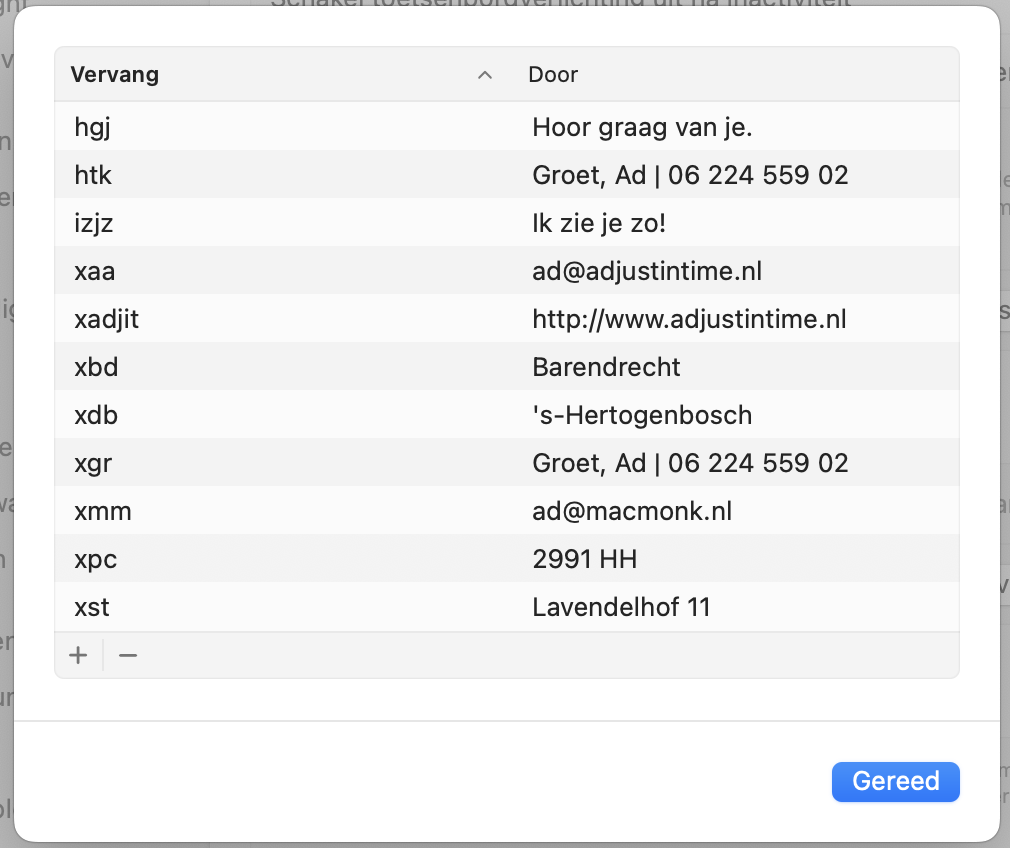
Task: Toggle sort order chevron in Vervang header
Action: tap(485, 75)
